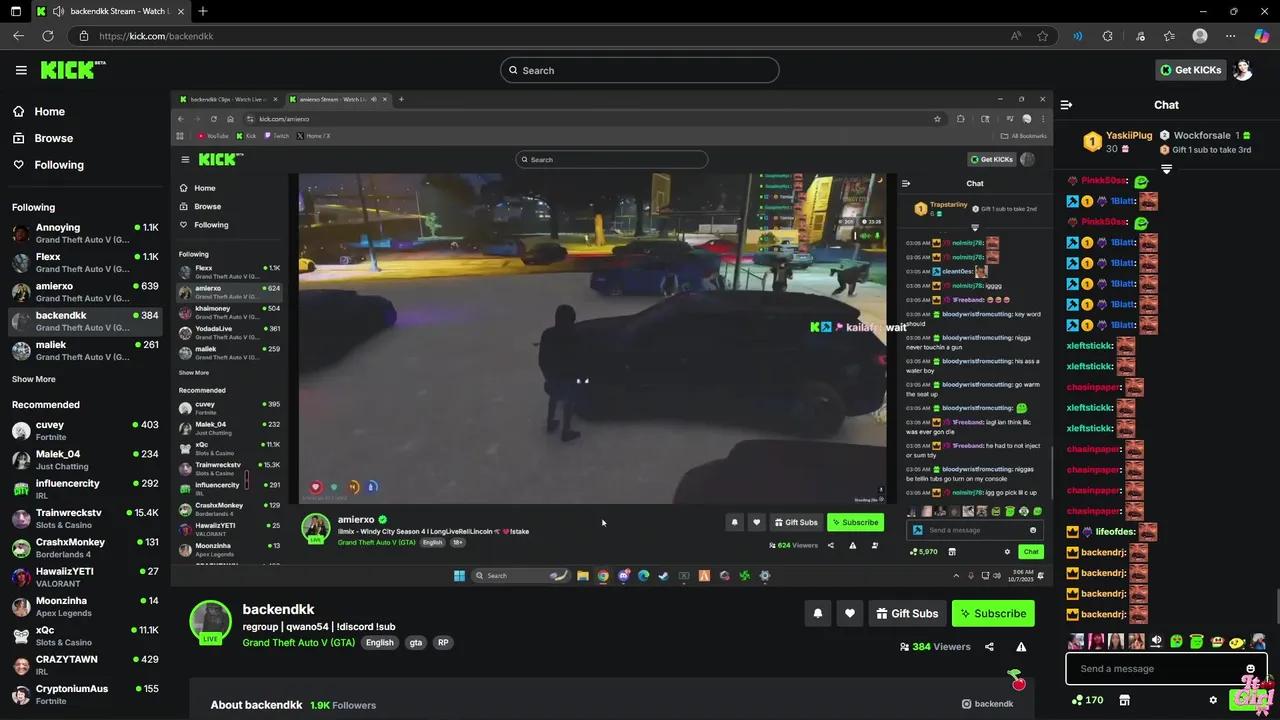1280x720 pixels.
Task: Collapse the chat panel with arrow icon
Action: coord(1066,105)
